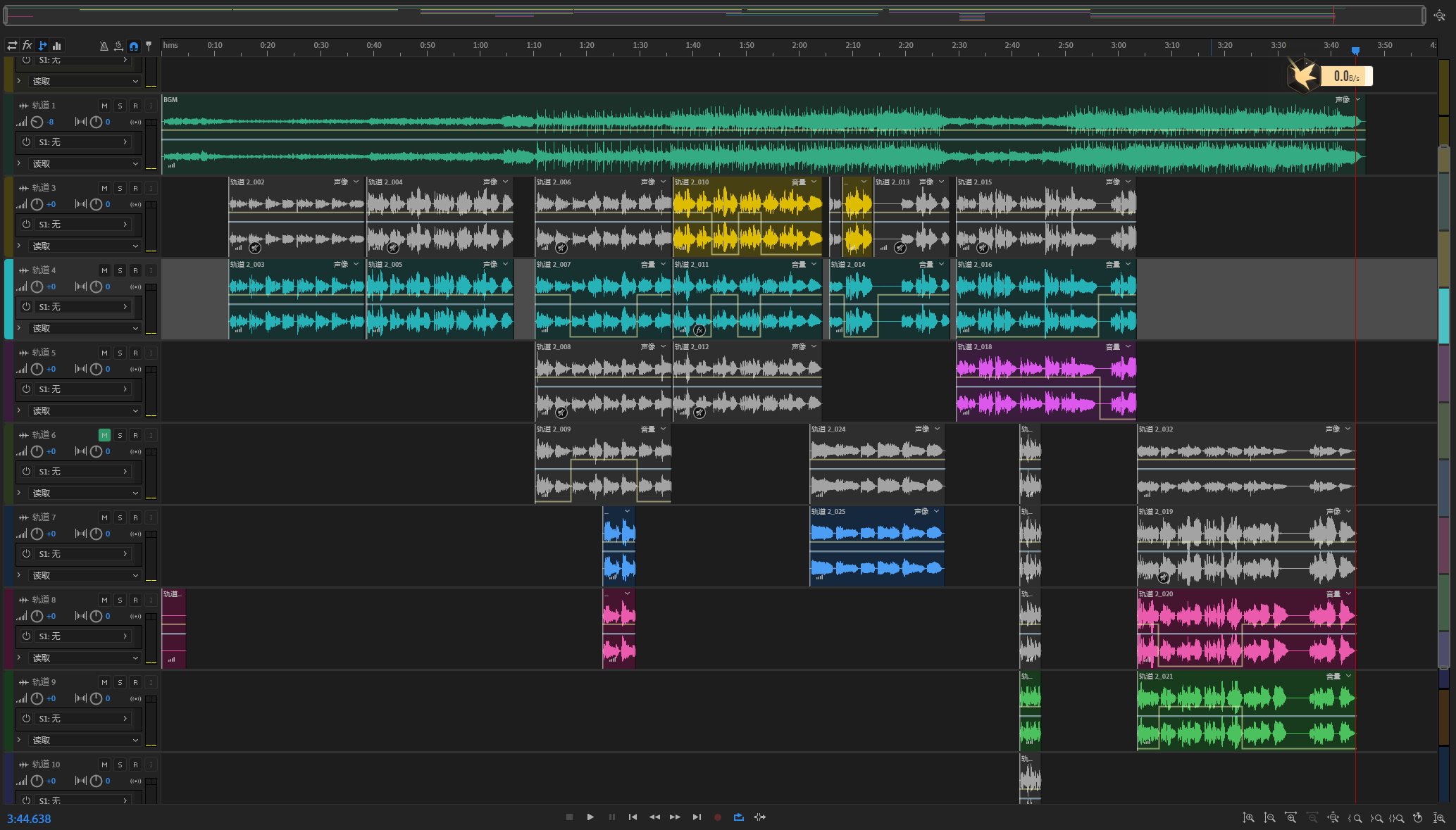The width and height of the screenshot is (1456, 830).
Task: Open the fx effects view in track header
Action: point(27,46)
